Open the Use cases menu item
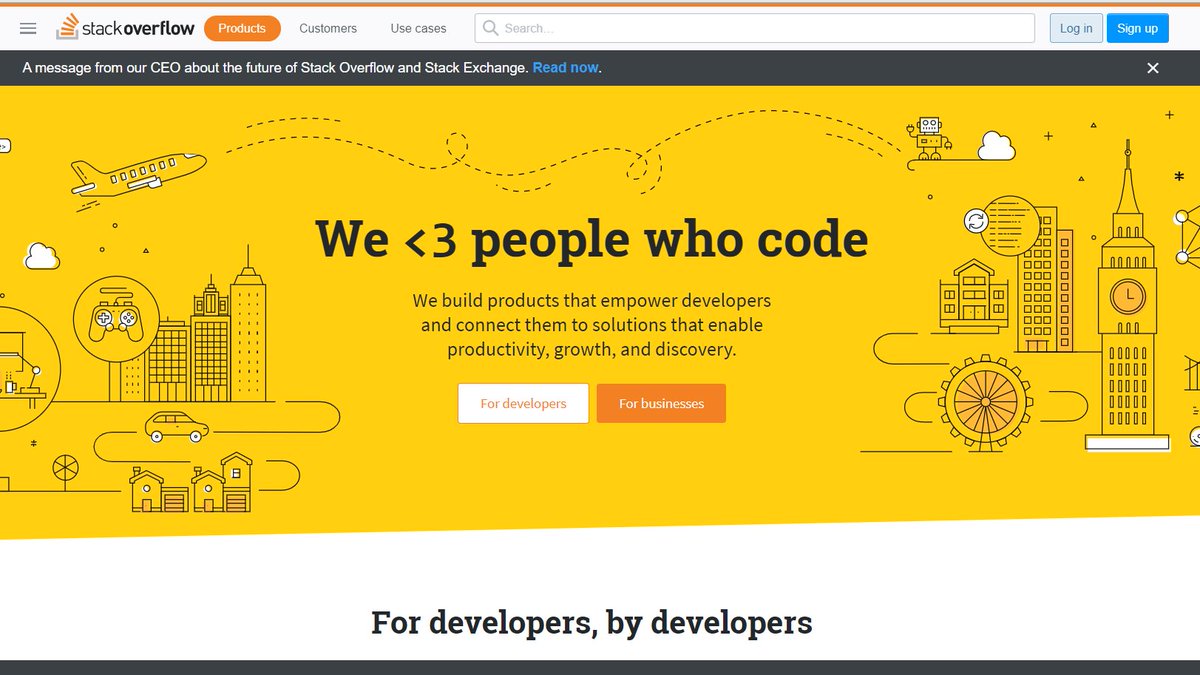 tap(418, 28)
